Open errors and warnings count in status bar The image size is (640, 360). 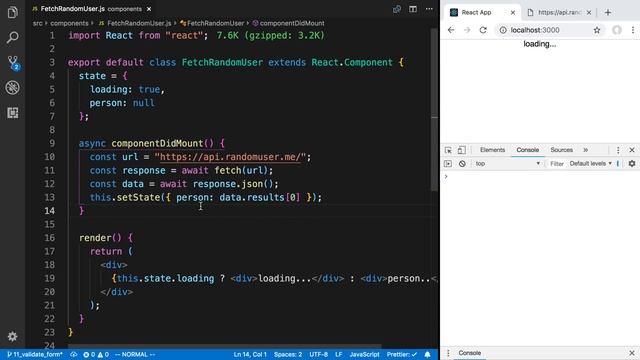pos(96,354)
